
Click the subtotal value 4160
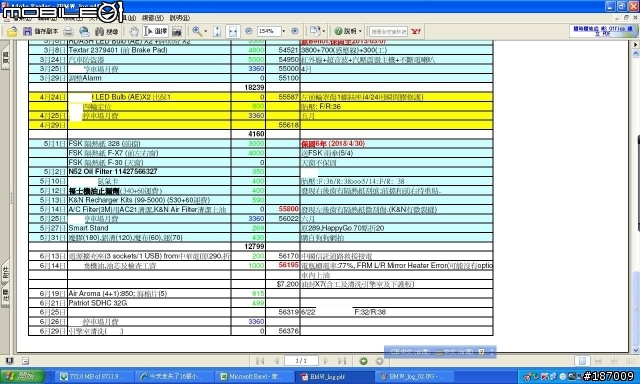256,134
